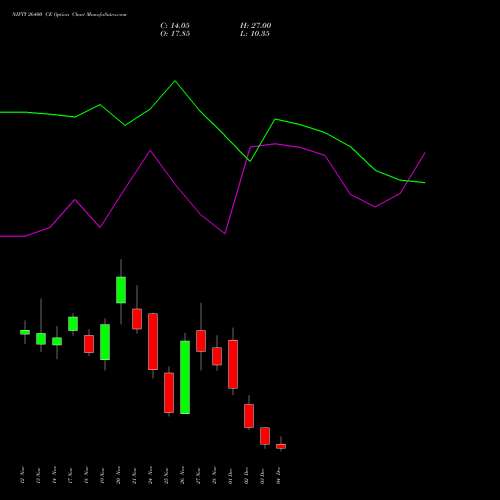
Task: Click the high value H: 27.00
Action: (x=256, y=26)
